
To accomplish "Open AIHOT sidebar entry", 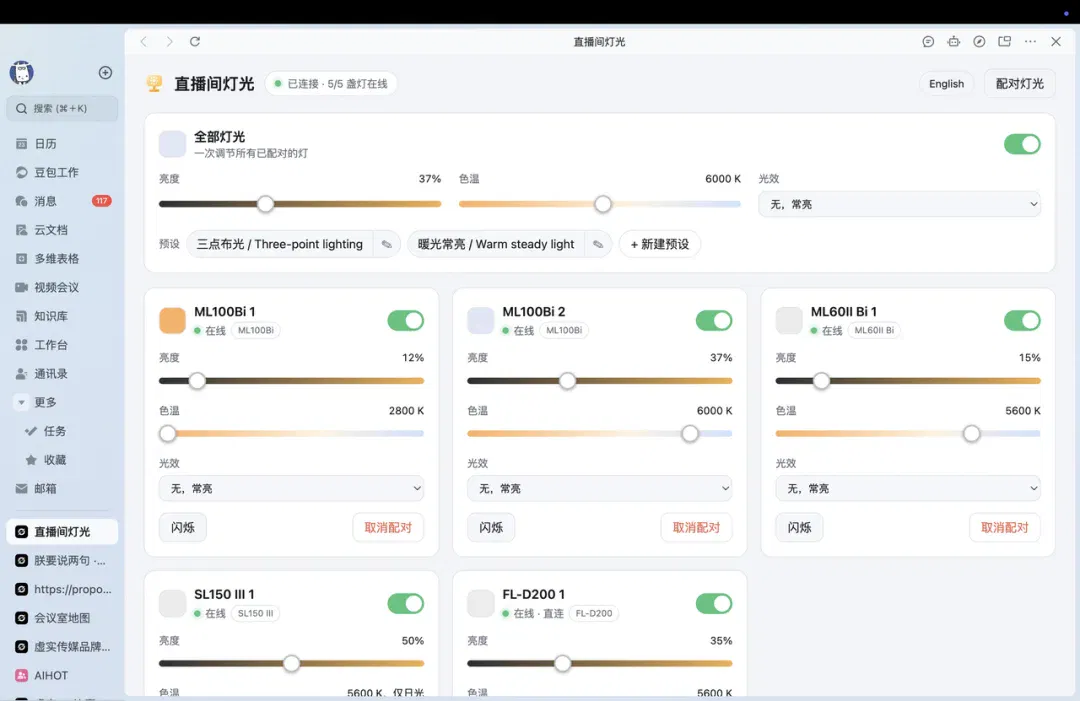I will click(x=62, y=676).
